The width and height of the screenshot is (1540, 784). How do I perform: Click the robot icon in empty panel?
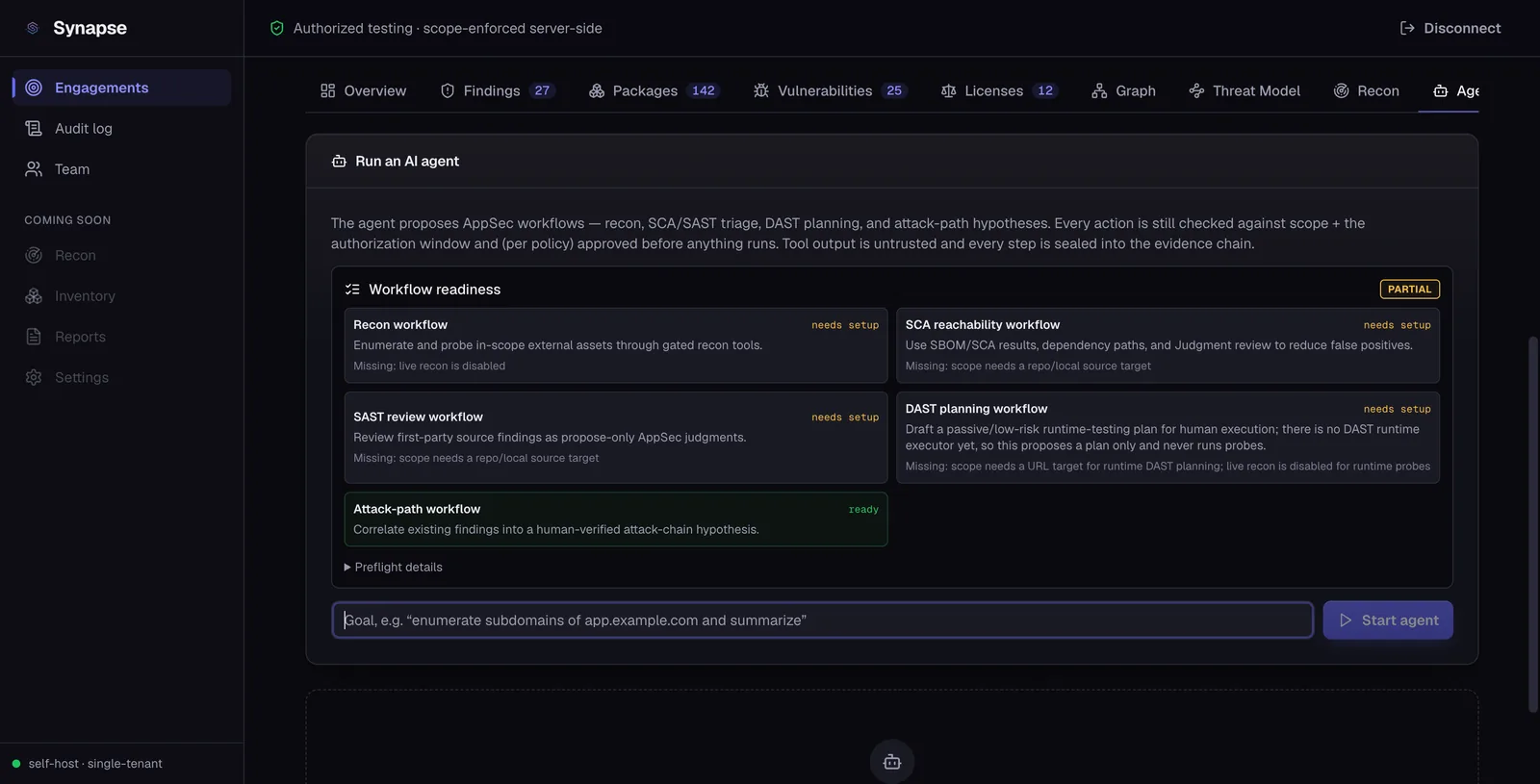[892, 762]
